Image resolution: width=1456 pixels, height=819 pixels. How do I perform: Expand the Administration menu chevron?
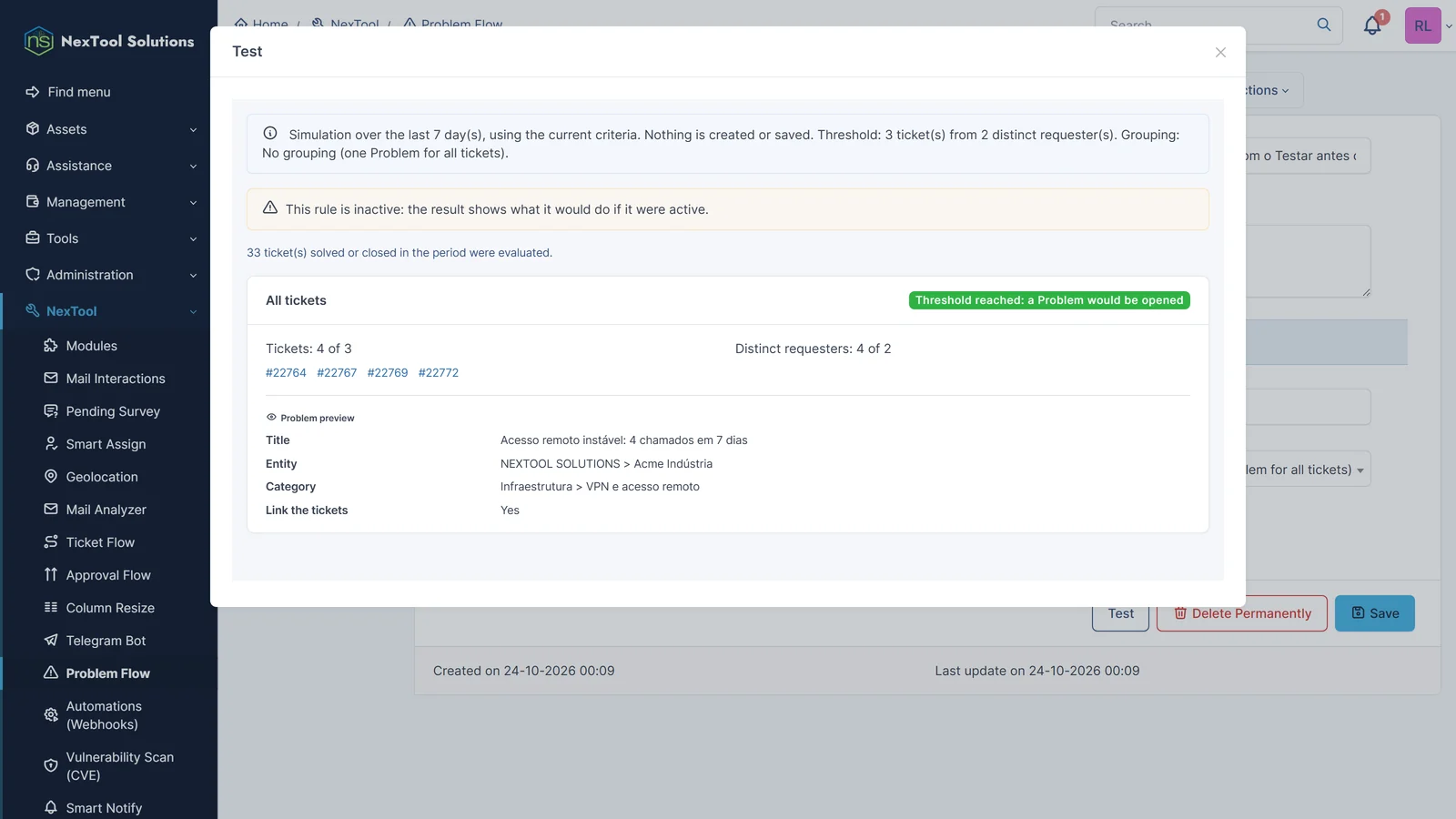[x=193, y=276]
